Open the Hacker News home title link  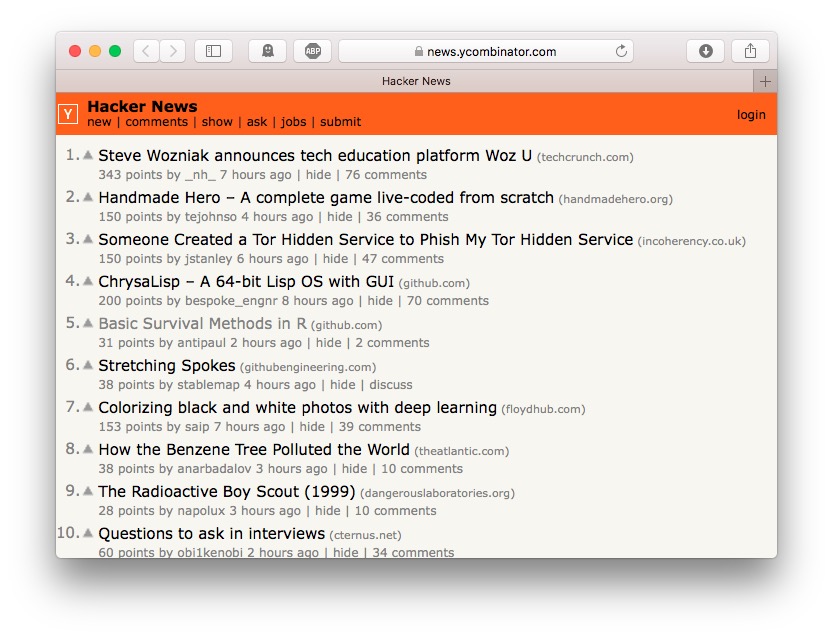[142, 106]
